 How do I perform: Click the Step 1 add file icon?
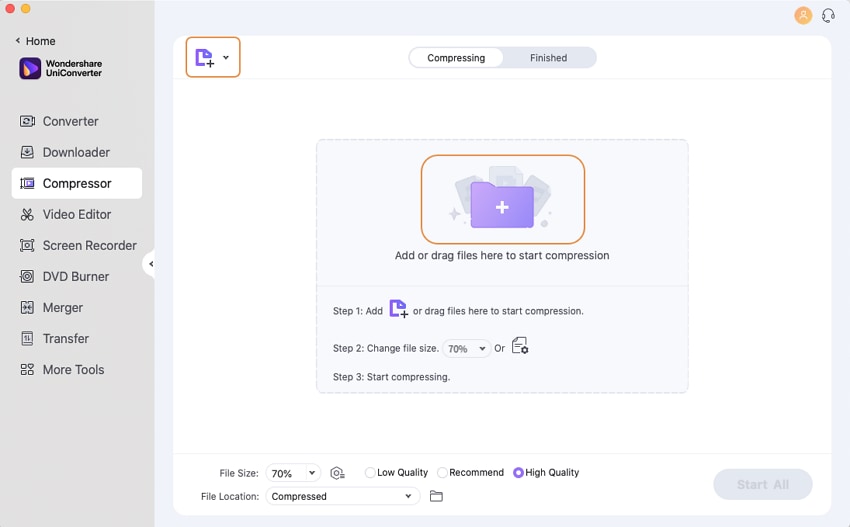pyautogui.click(x=398, y=309)
